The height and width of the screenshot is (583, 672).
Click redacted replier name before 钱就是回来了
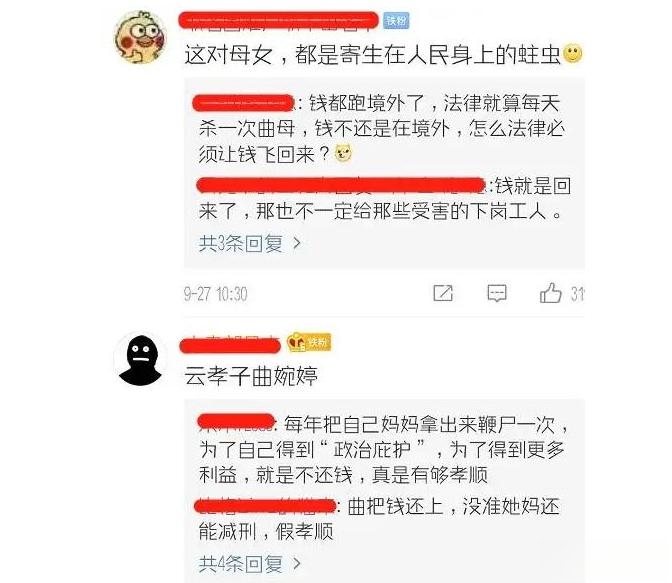point(341,185)
